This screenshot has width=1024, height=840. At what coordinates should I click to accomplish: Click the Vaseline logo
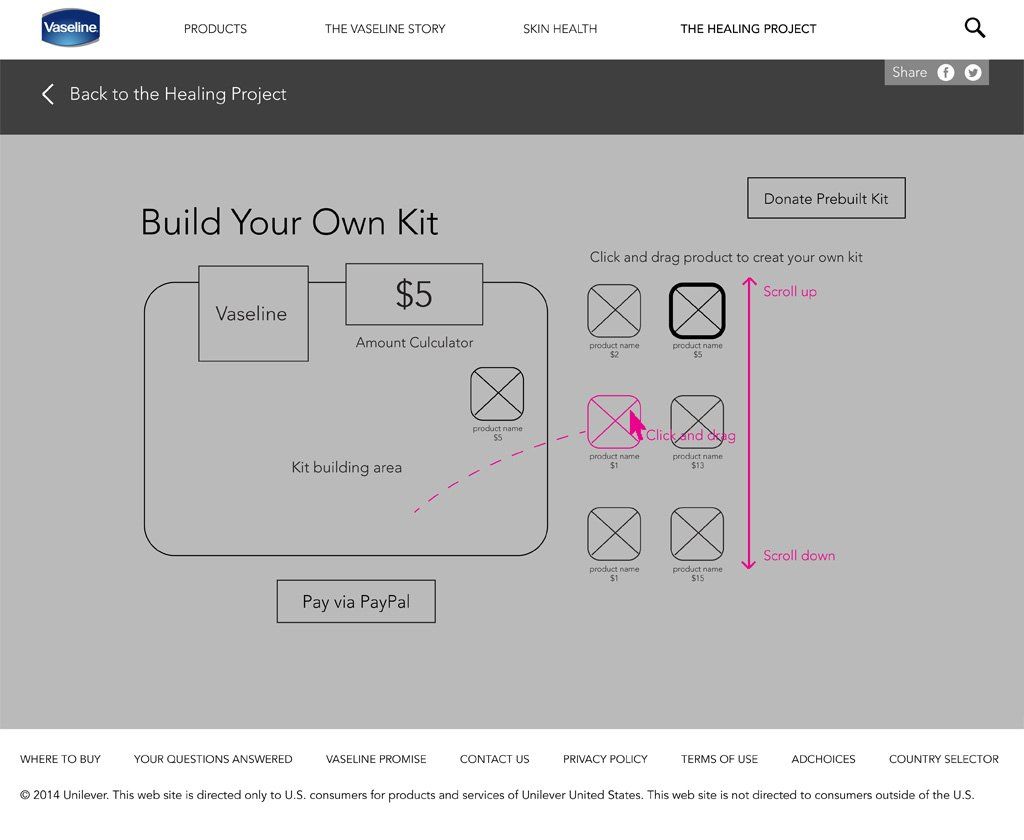[x=71, y=27]
